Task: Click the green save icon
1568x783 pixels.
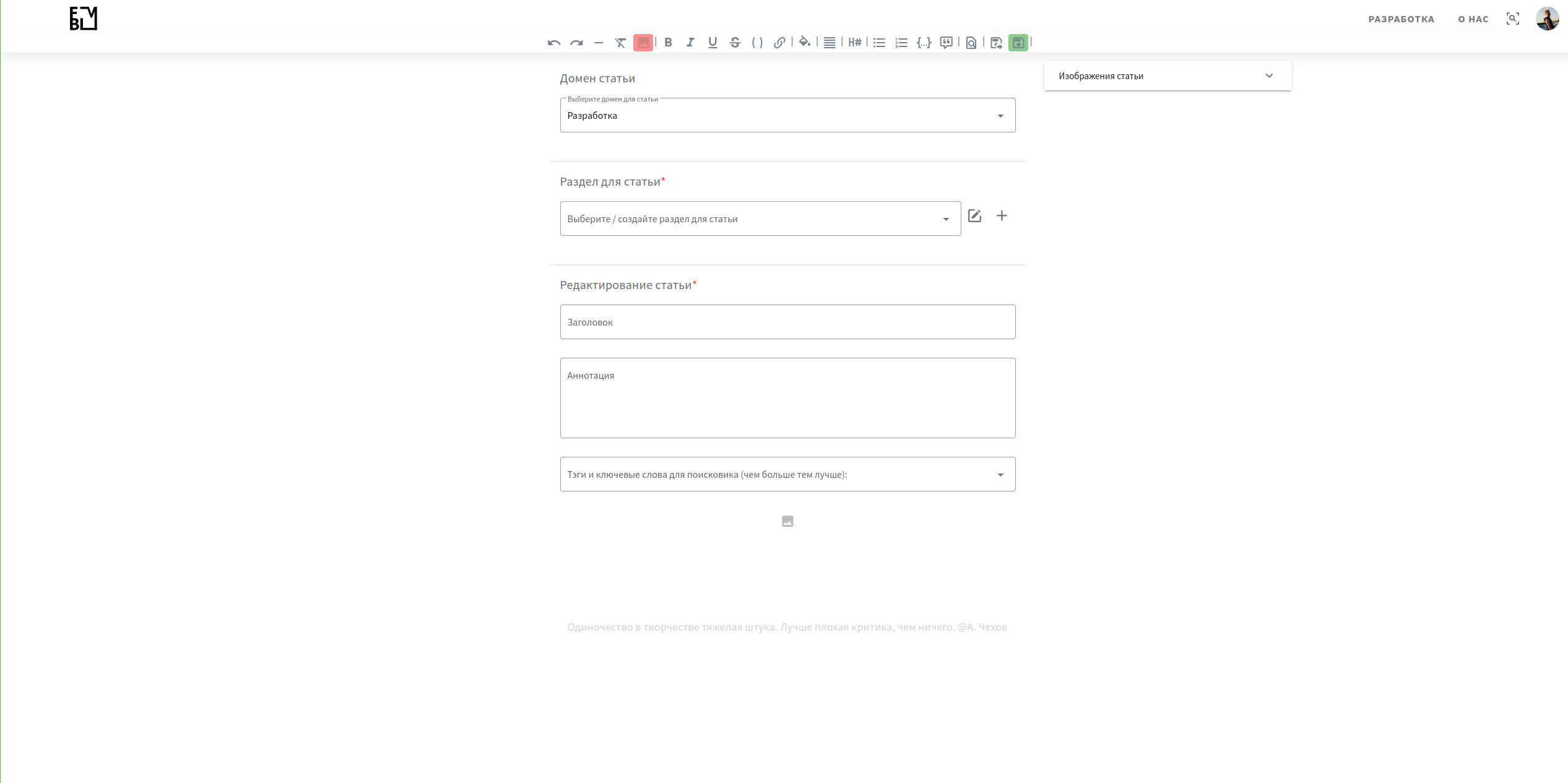Action: pos(1018,43)
